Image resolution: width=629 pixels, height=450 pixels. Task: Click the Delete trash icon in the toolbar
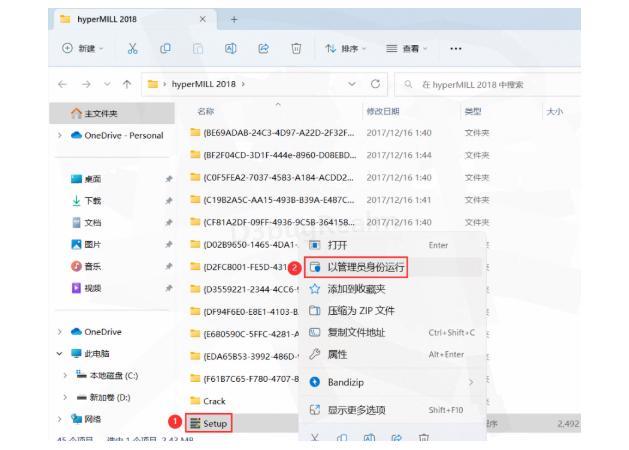pos(296,49)
